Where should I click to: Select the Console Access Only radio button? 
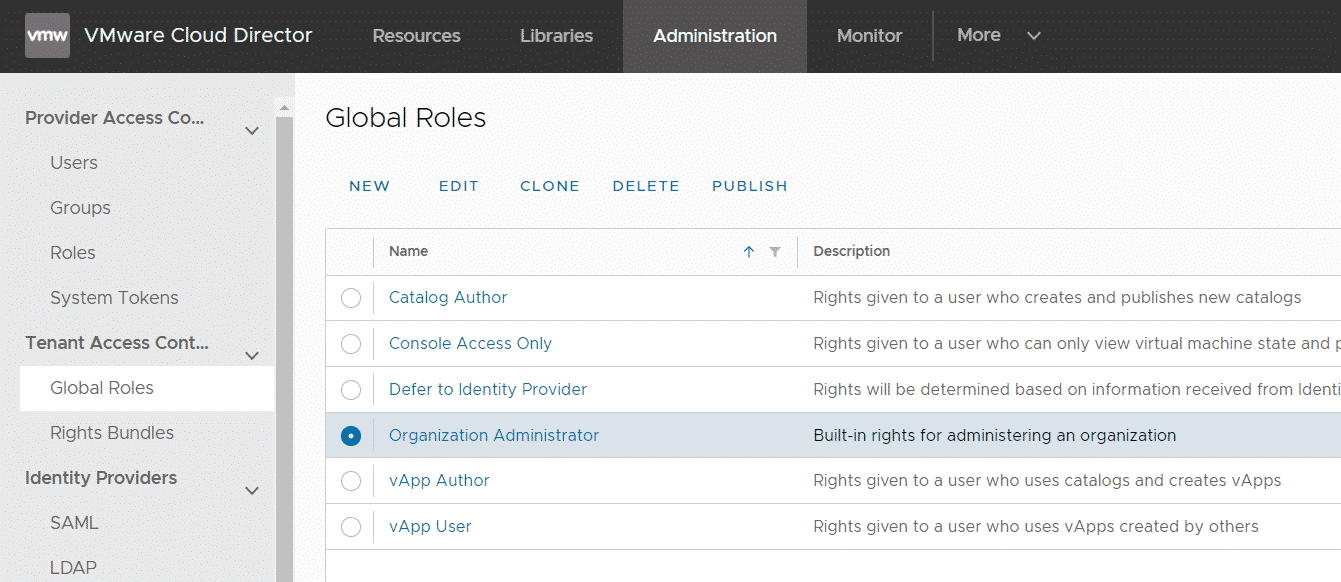351,344
